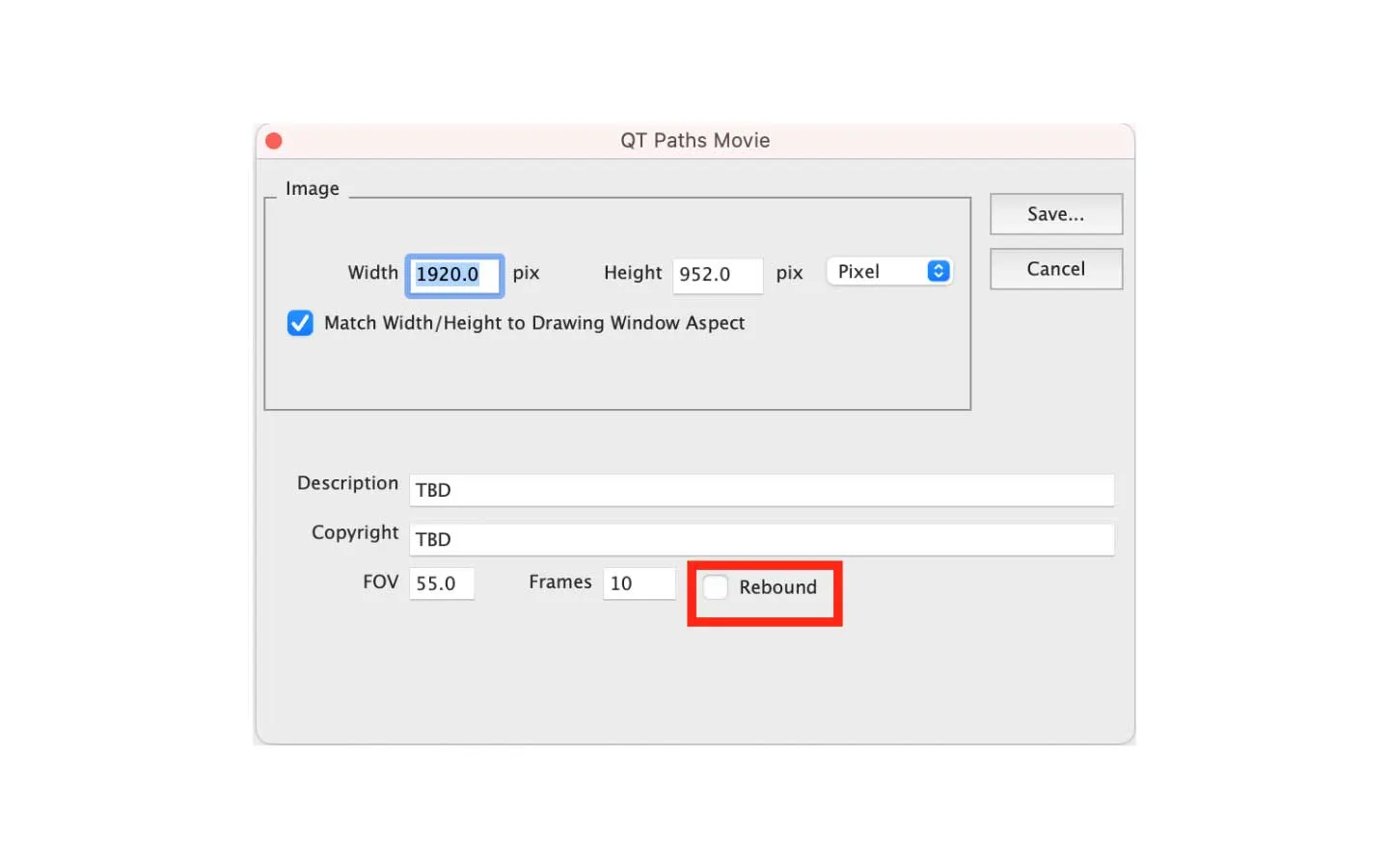Viewport: 1389px width, 868px height.
Task: Click the Description field containing TBD
Action: click(762, 490)
